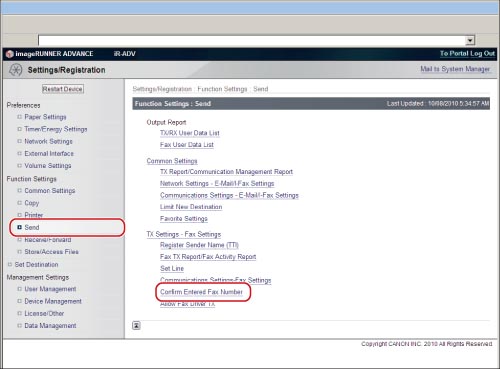Open Confirm Entered Fax Number link
The image size is (500, 369).
(x=201, y=292)
